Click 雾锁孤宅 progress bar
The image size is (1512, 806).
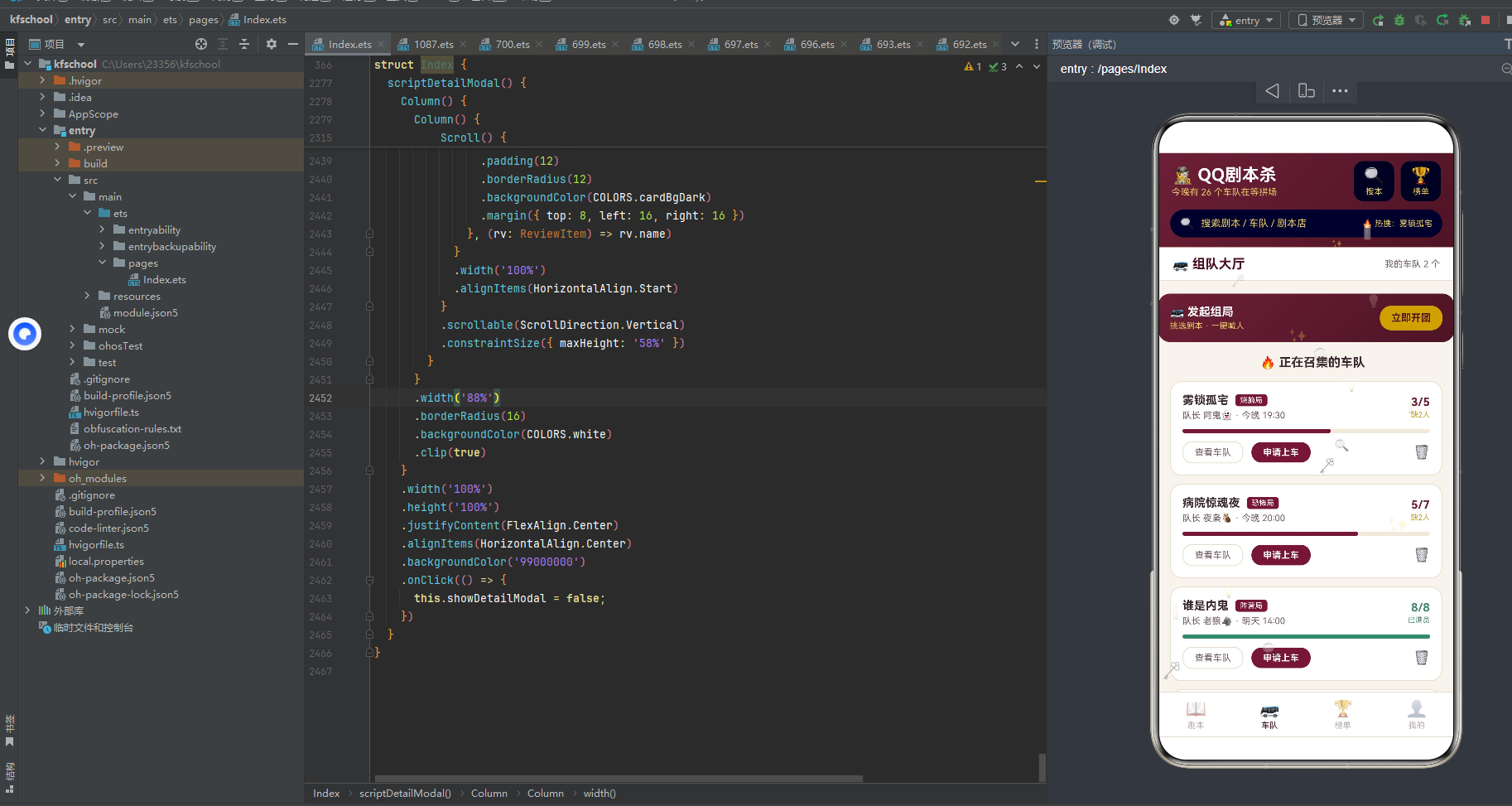click(x=1306, y=432)
